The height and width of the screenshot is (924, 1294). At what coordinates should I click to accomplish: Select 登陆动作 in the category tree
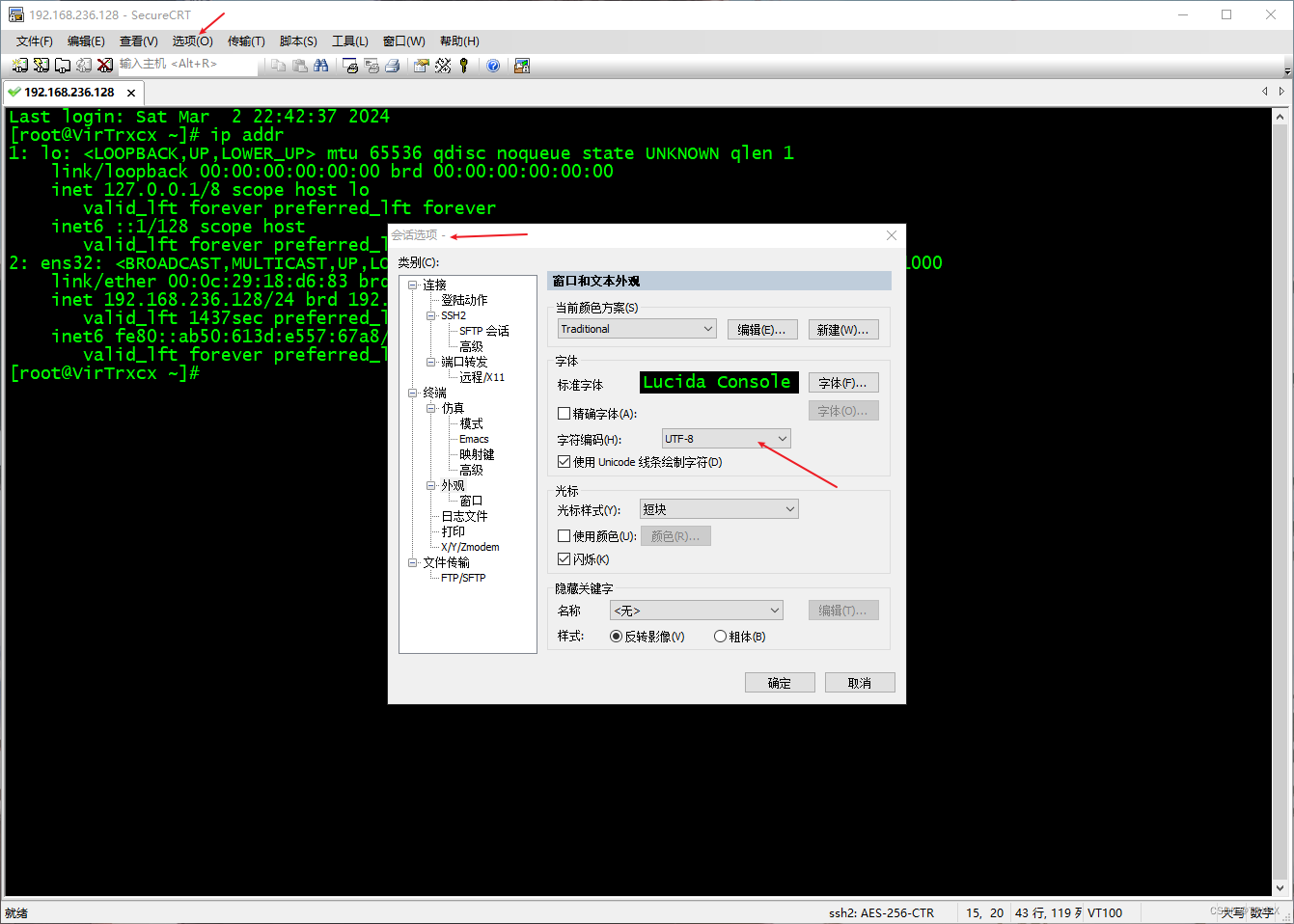[x=464, y=300]
